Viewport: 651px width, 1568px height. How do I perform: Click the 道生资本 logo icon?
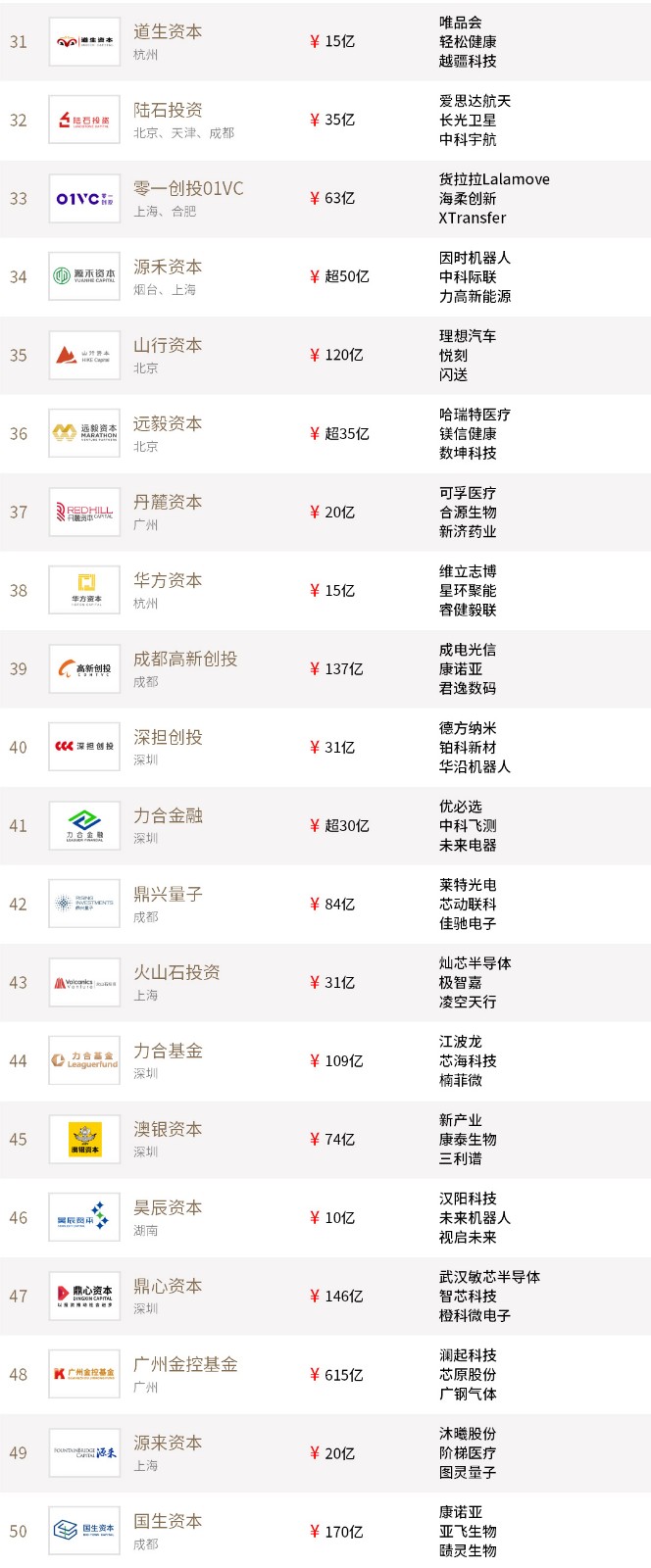coord(84,42)
